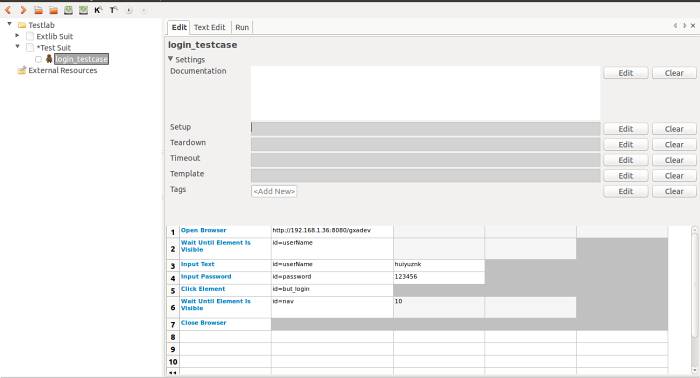The height and width of the screenshot is (378, 700).
Task: Click Clear button for Setup
Action: [674, 129]
